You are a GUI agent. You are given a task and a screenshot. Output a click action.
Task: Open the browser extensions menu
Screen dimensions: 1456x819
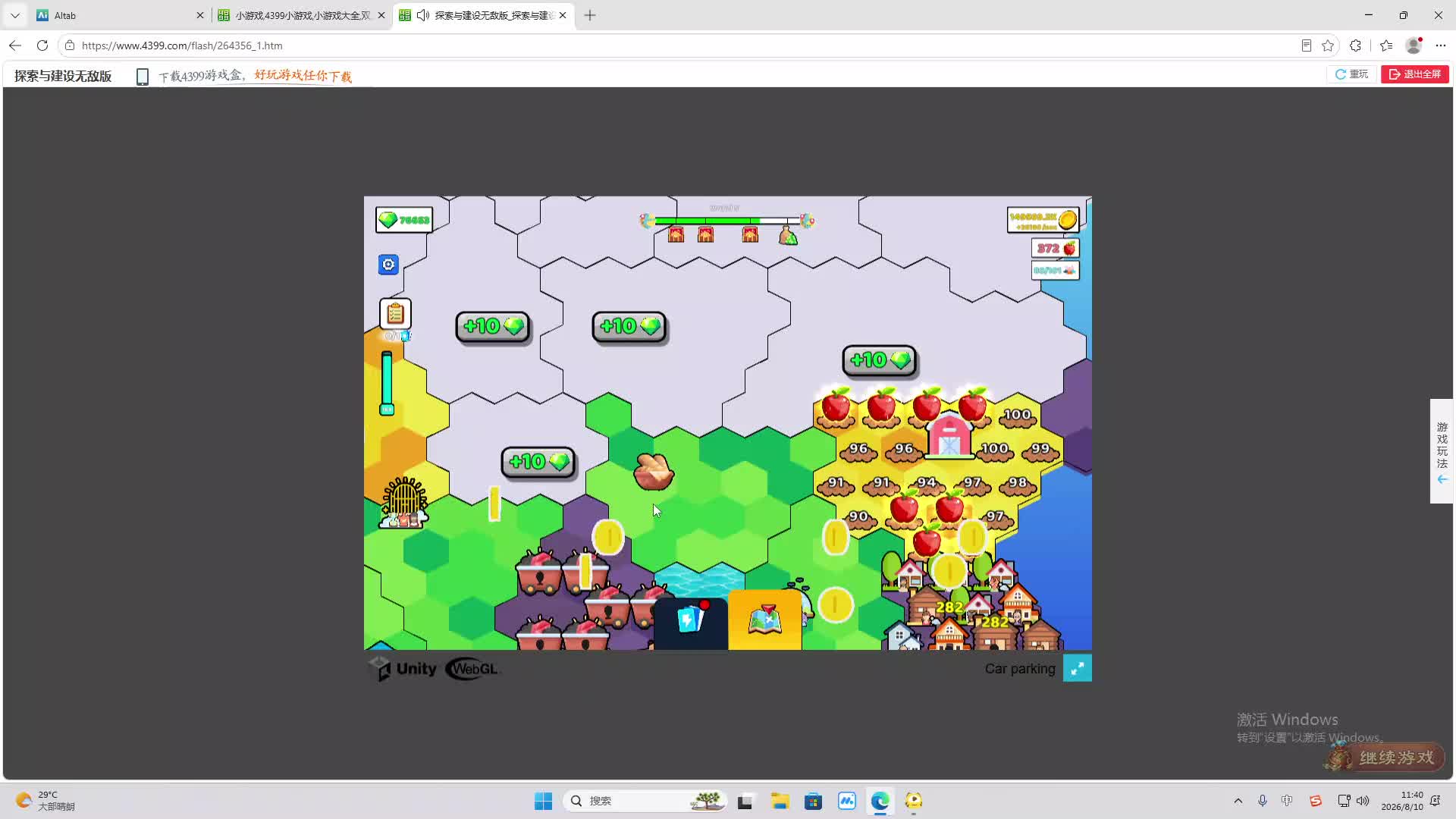pyautogui.click(x=1356, y=45)
